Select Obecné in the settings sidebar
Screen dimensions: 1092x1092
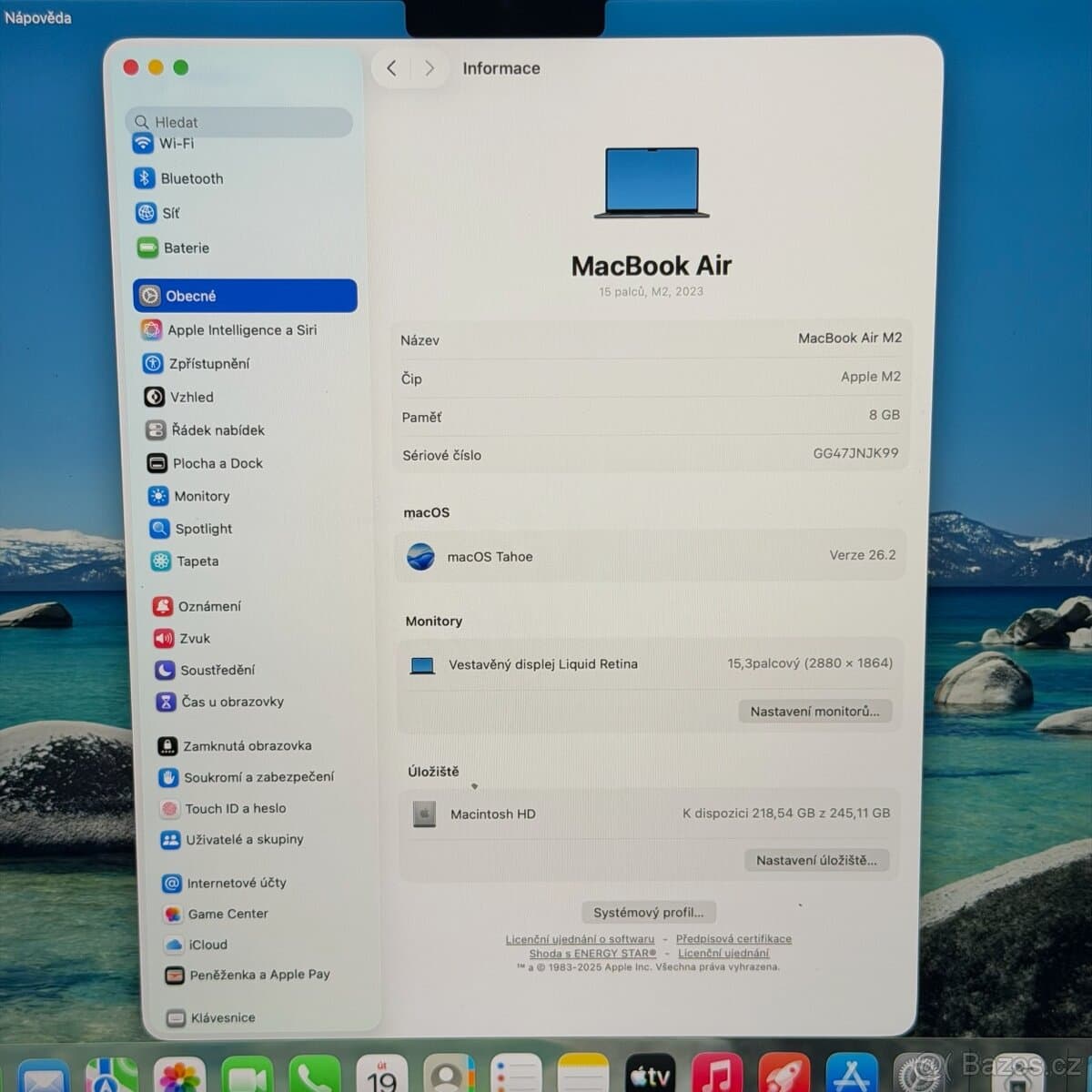tap(245, 296)
